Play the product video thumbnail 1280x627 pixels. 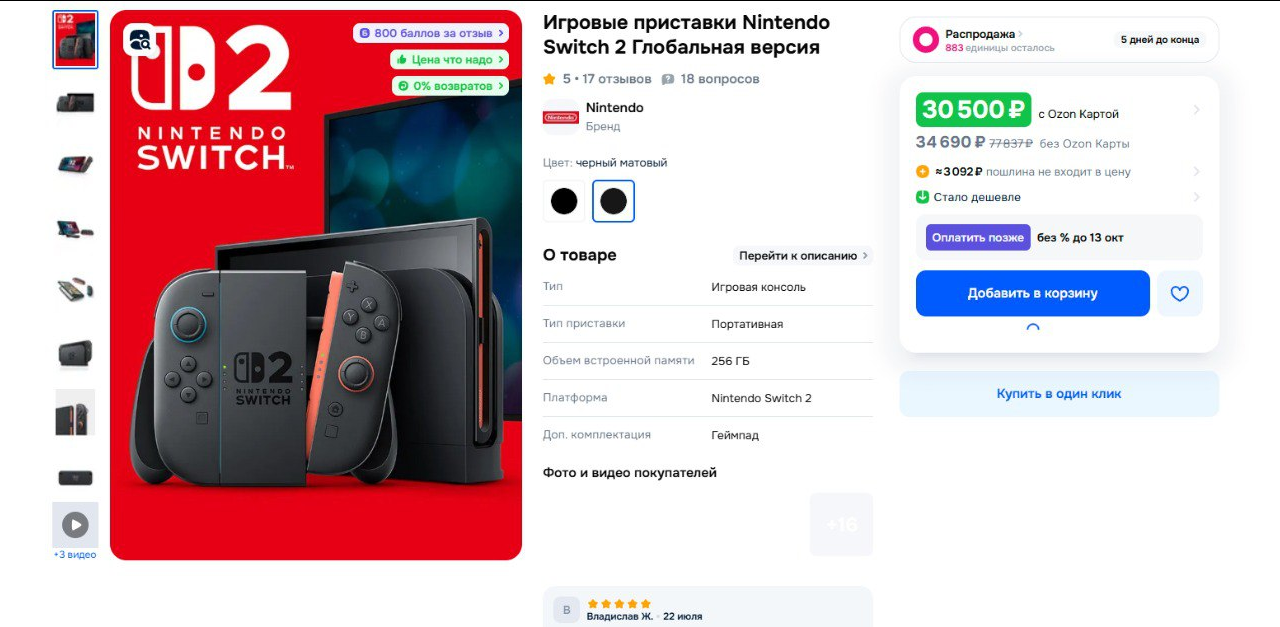point(75,524)
